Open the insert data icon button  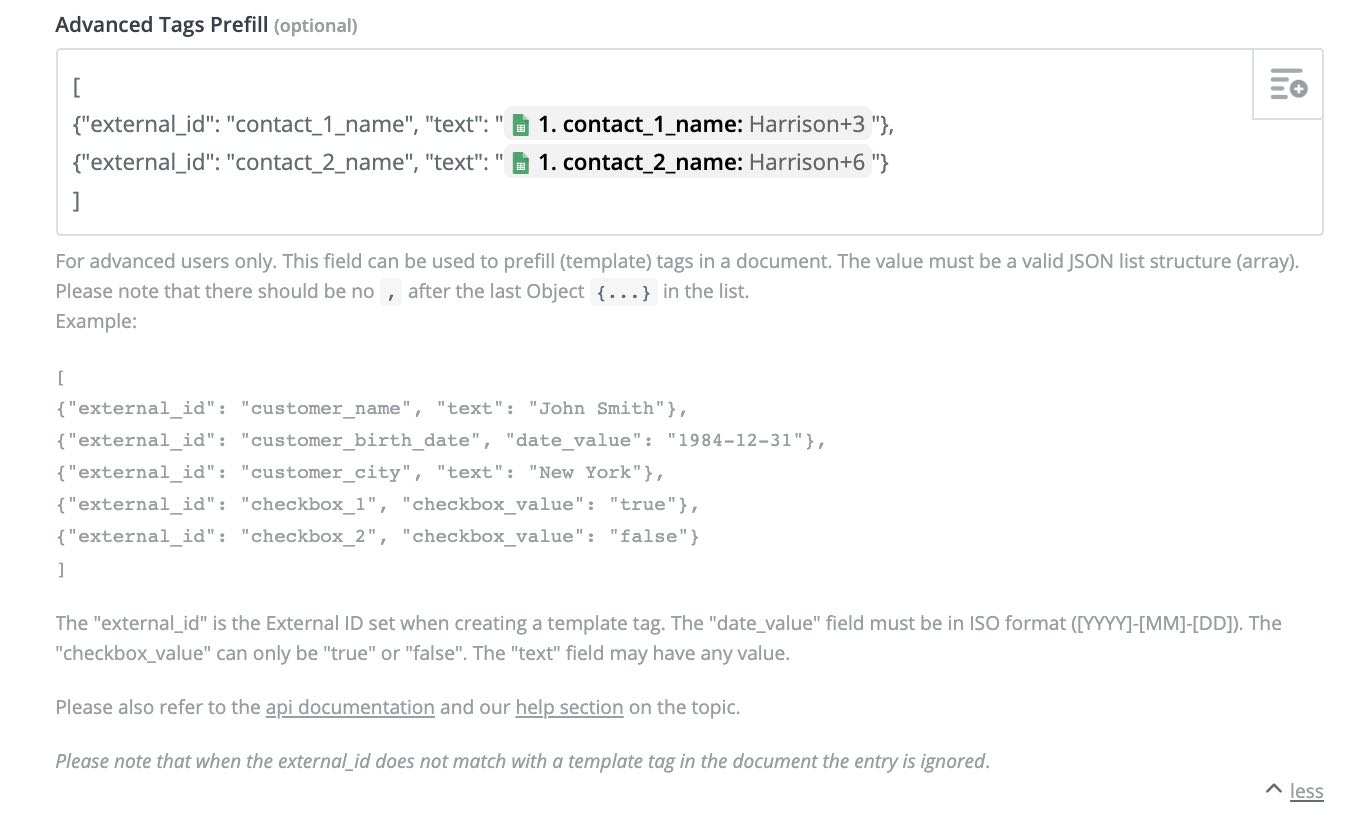1288,85
